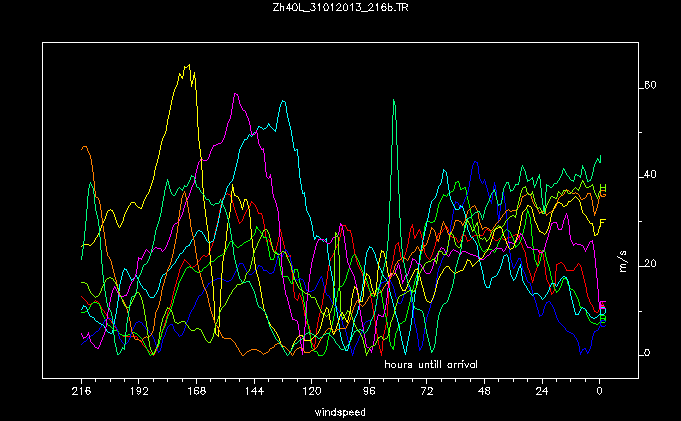Click the tall green spike peak near 84 hours

395,101
